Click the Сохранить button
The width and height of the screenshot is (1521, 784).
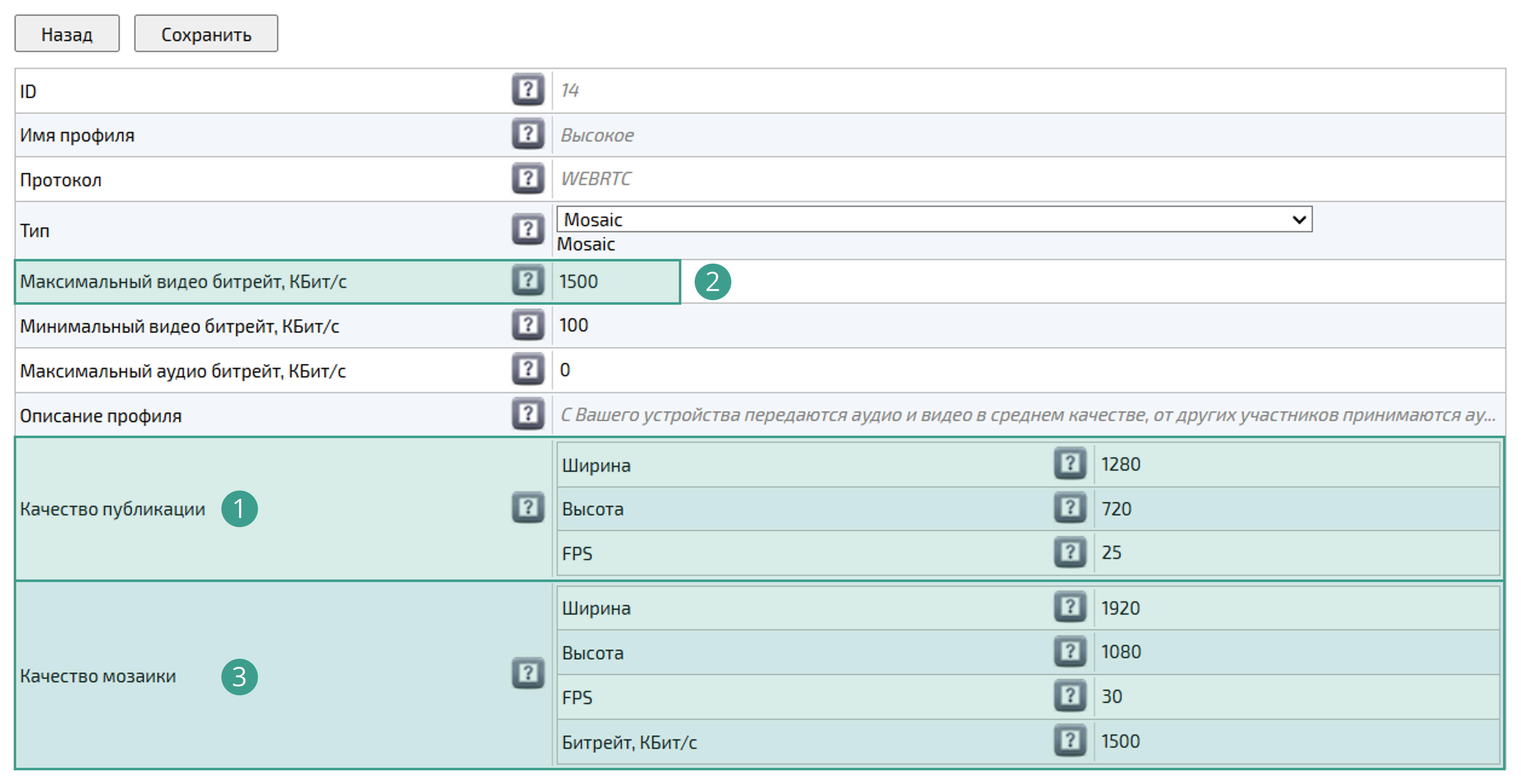click(206, 34)
